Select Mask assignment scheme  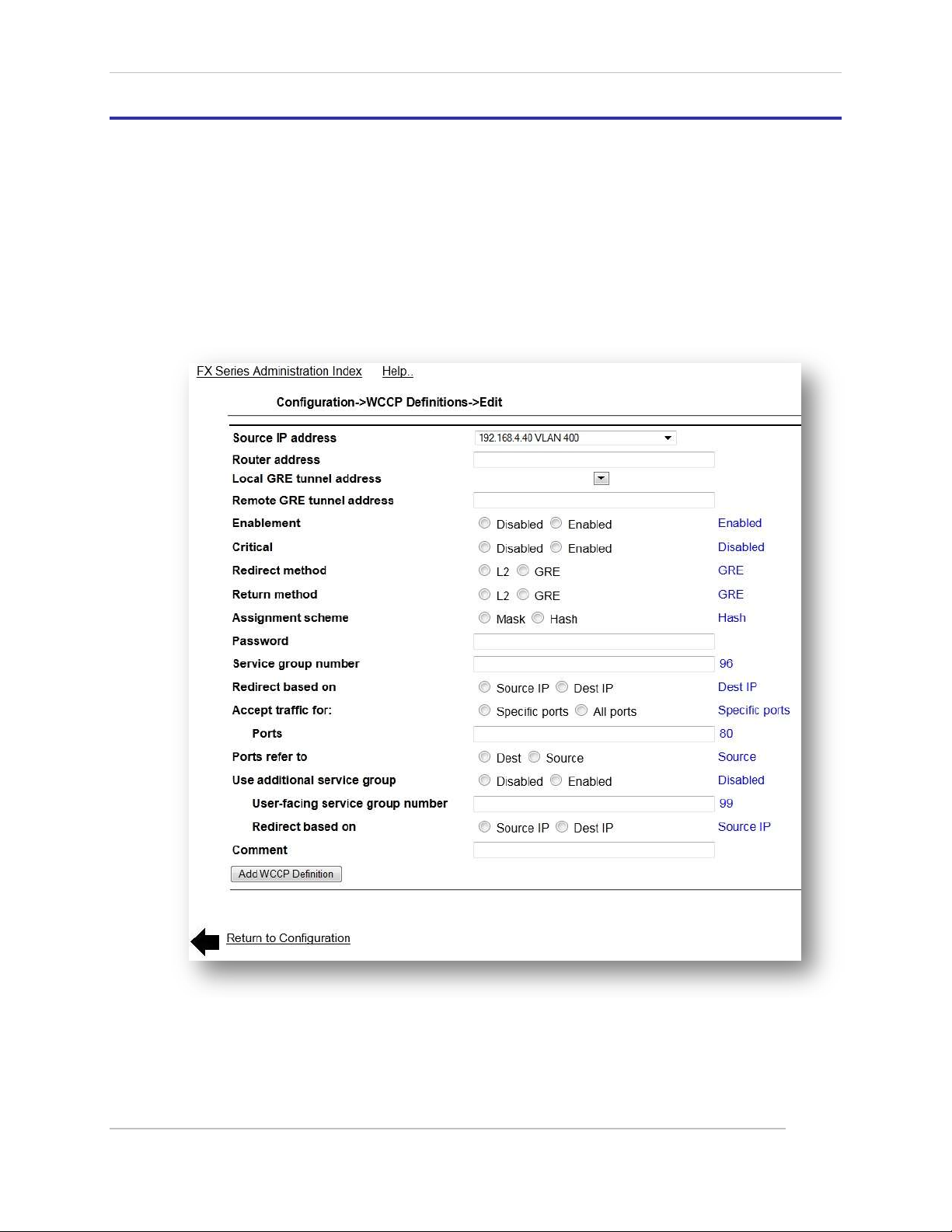click(x=485, y=618)
